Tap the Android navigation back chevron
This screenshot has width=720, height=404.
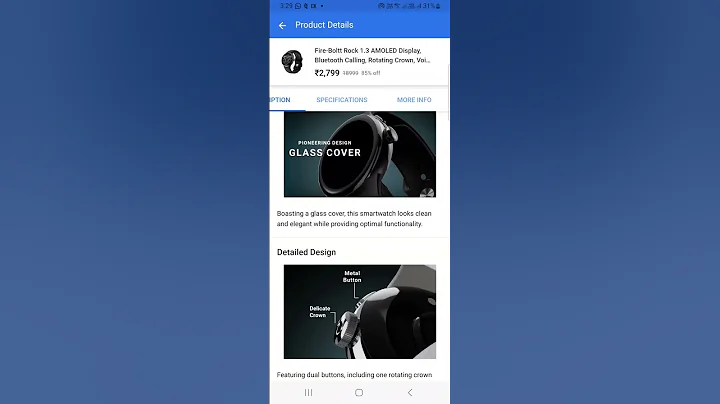point(410,393)
